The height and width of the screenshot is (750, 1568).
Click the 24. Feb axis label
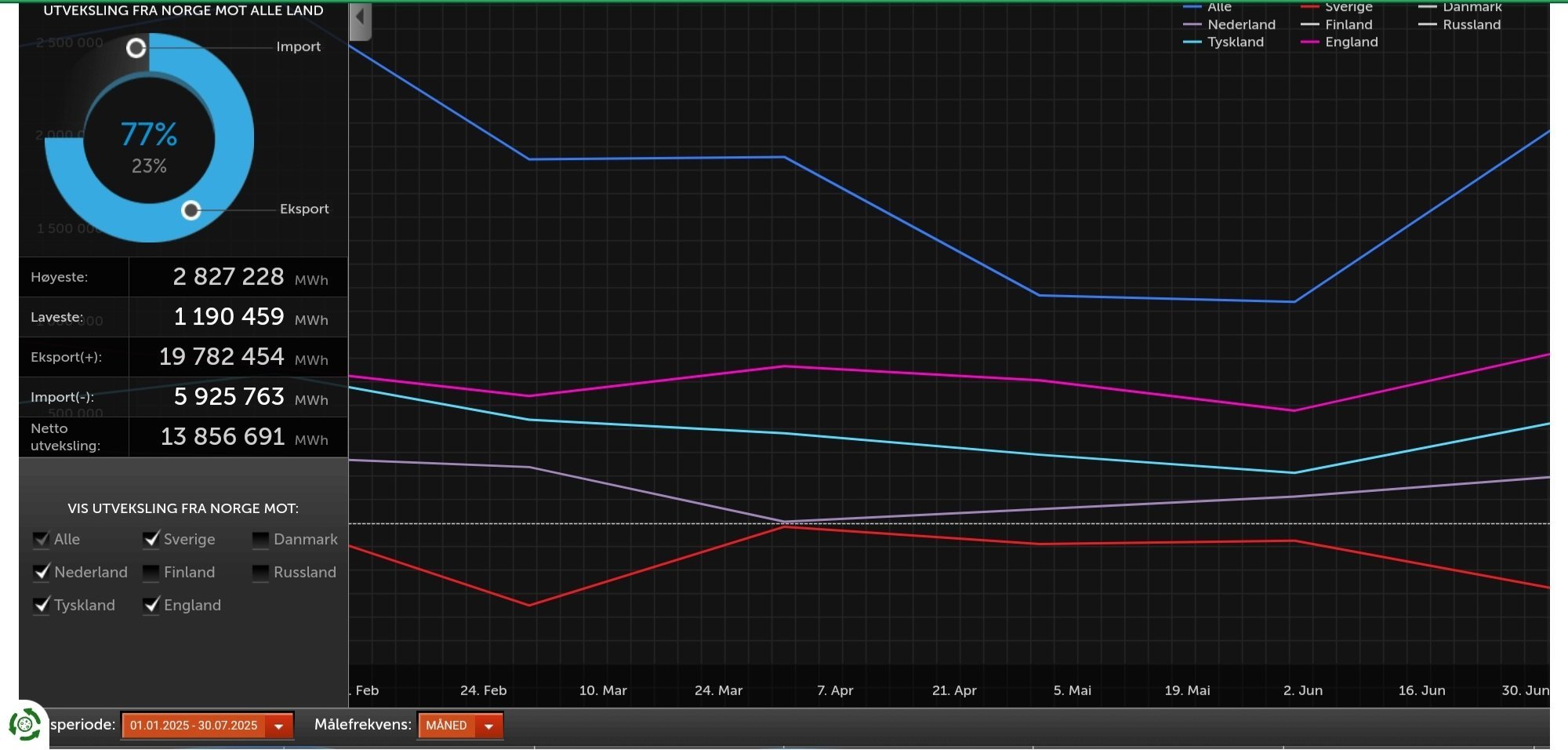click(x=484, y=690)
